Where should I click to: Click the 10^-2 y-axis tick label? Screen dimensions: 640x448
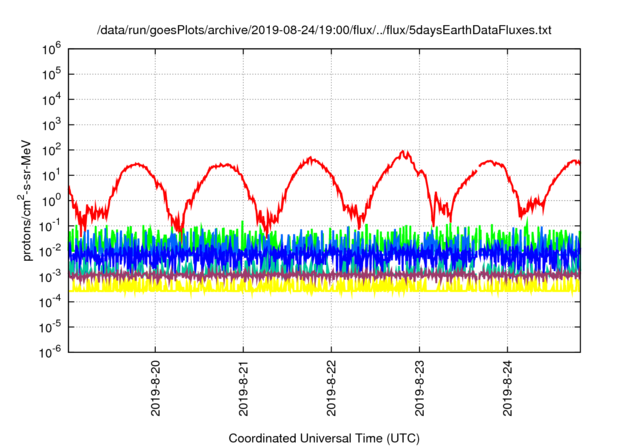(50, 251)
